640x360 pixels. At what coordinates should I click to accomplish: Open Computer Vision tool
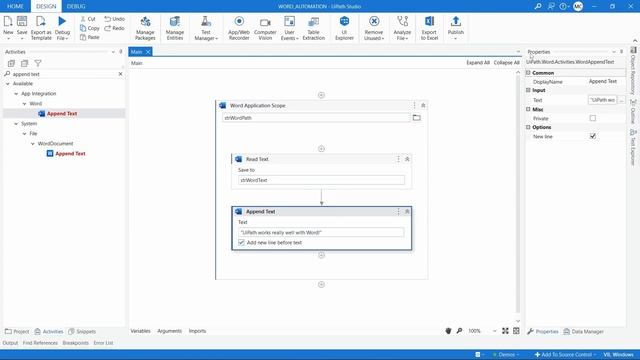265,28
